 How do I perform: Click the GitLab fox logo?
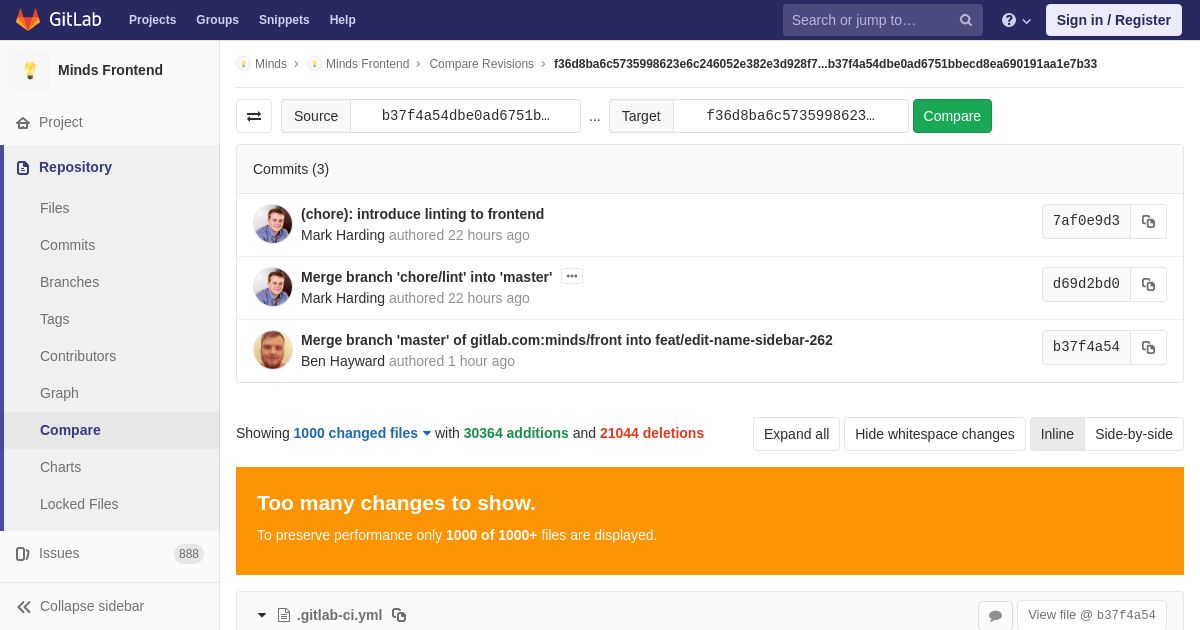[28, 20]
